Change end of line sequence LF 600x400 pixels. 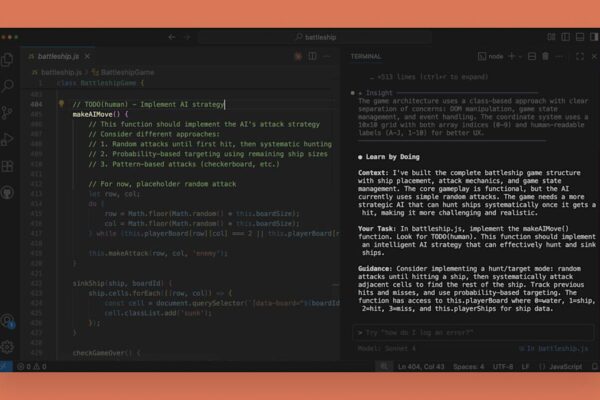click(x=525, y=366)
